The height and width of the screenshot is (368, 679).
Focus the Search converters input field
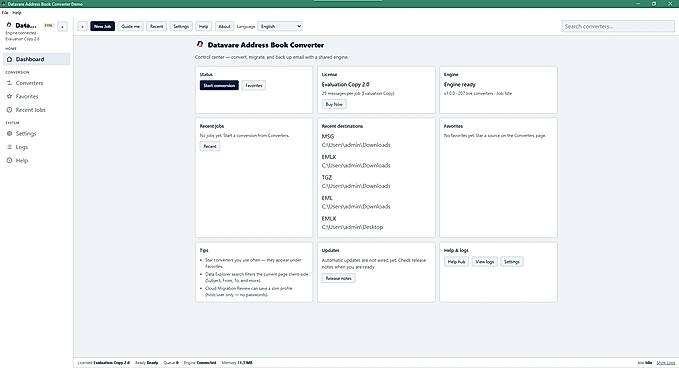(618, 26)
